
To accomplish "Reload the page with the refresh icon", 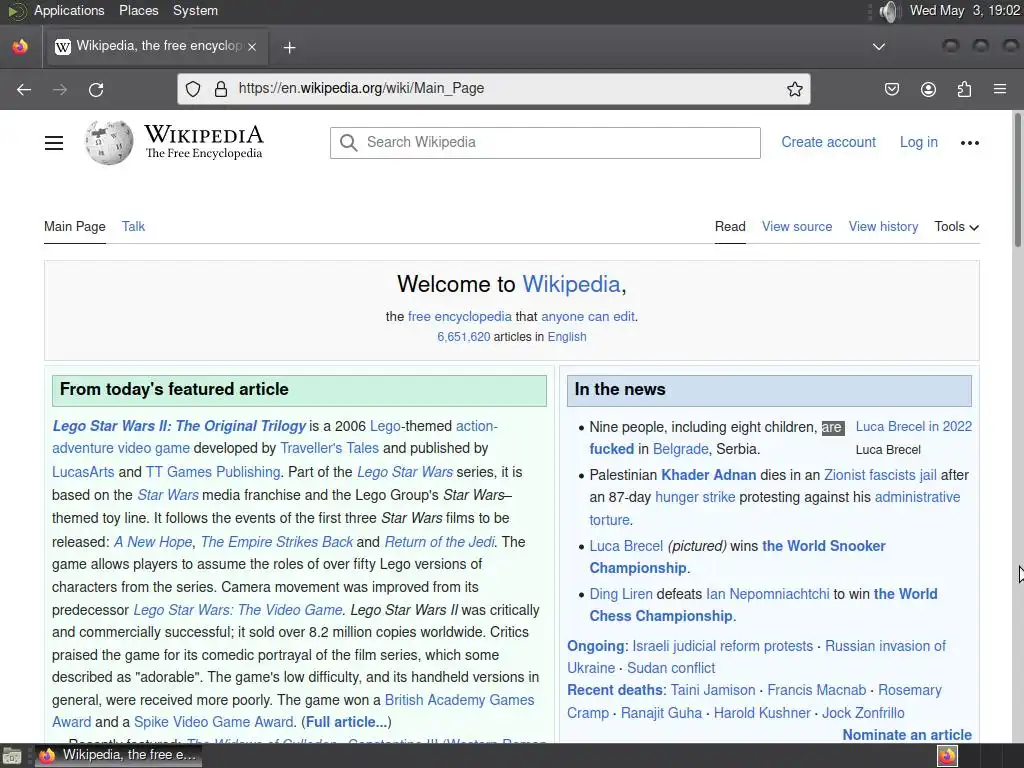I will click(x=96, y=89).
